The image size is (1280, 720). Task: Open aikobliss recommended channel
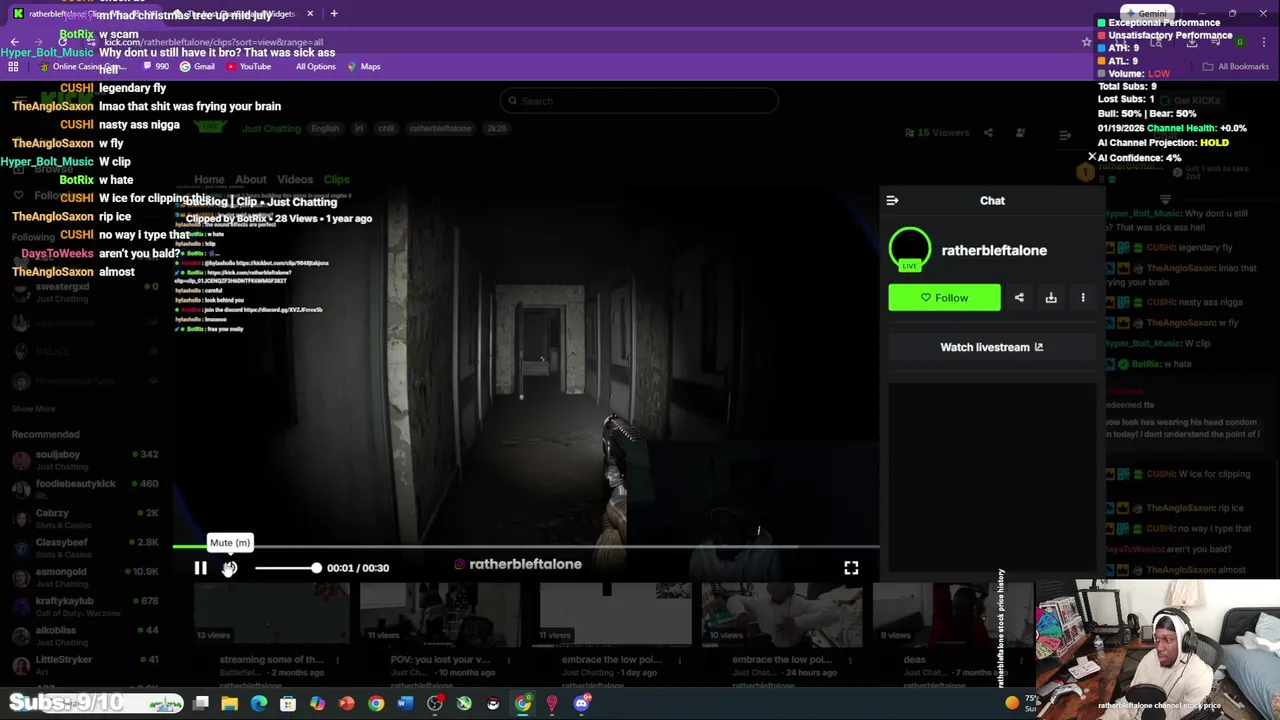tap(85, 635)
